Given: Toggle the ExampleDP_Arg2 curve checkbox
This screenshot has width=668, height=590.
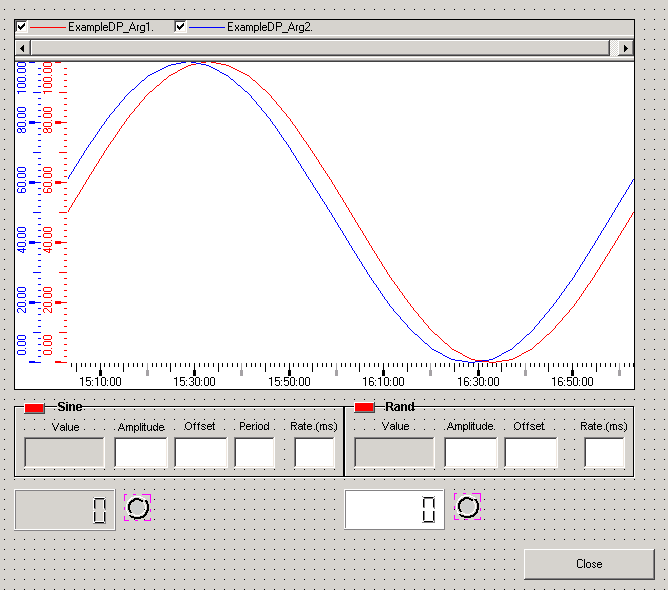Looking at the screenshot, I should tap(181, 27).
